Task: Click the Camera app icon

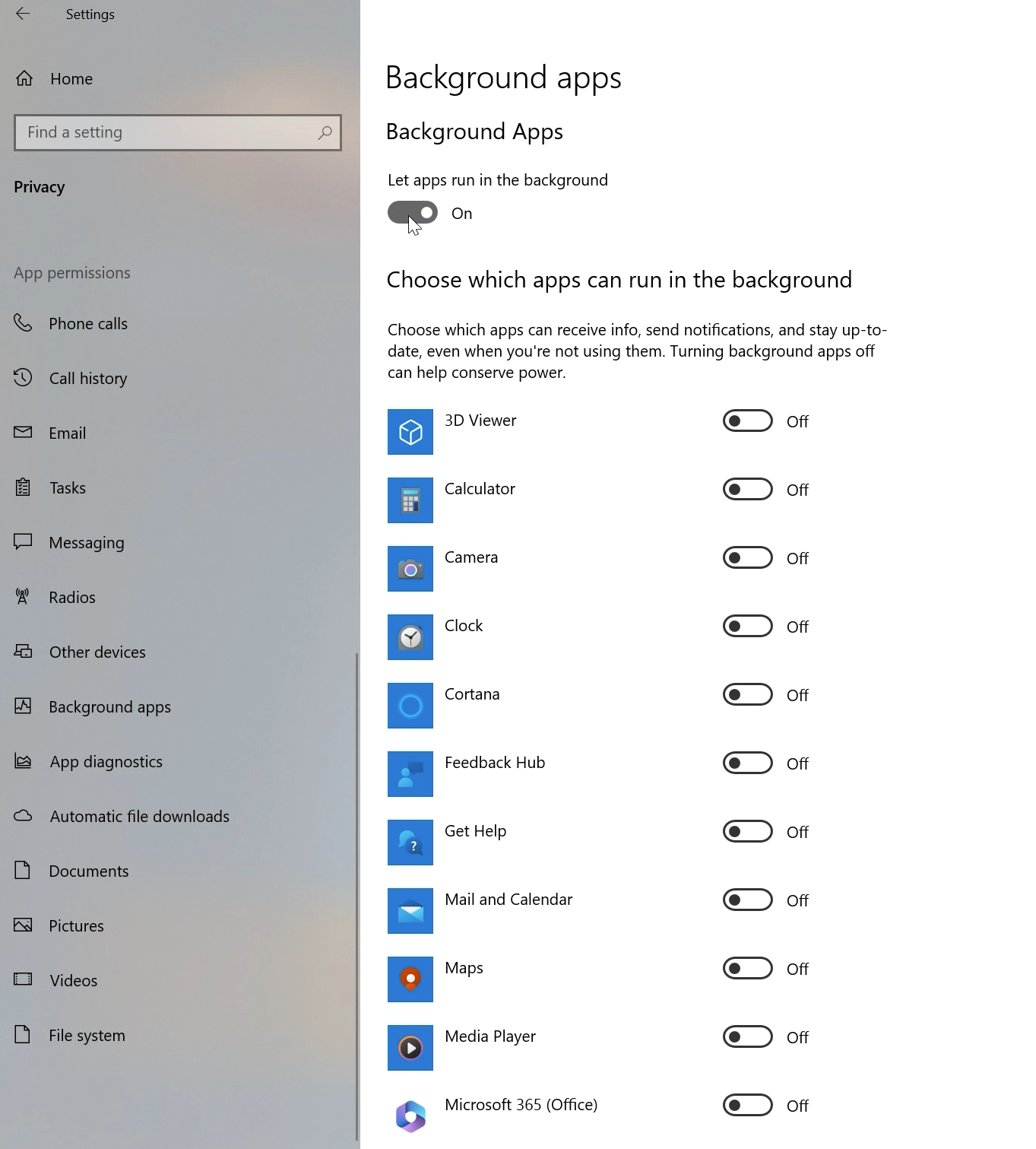Action: point(410,569)
